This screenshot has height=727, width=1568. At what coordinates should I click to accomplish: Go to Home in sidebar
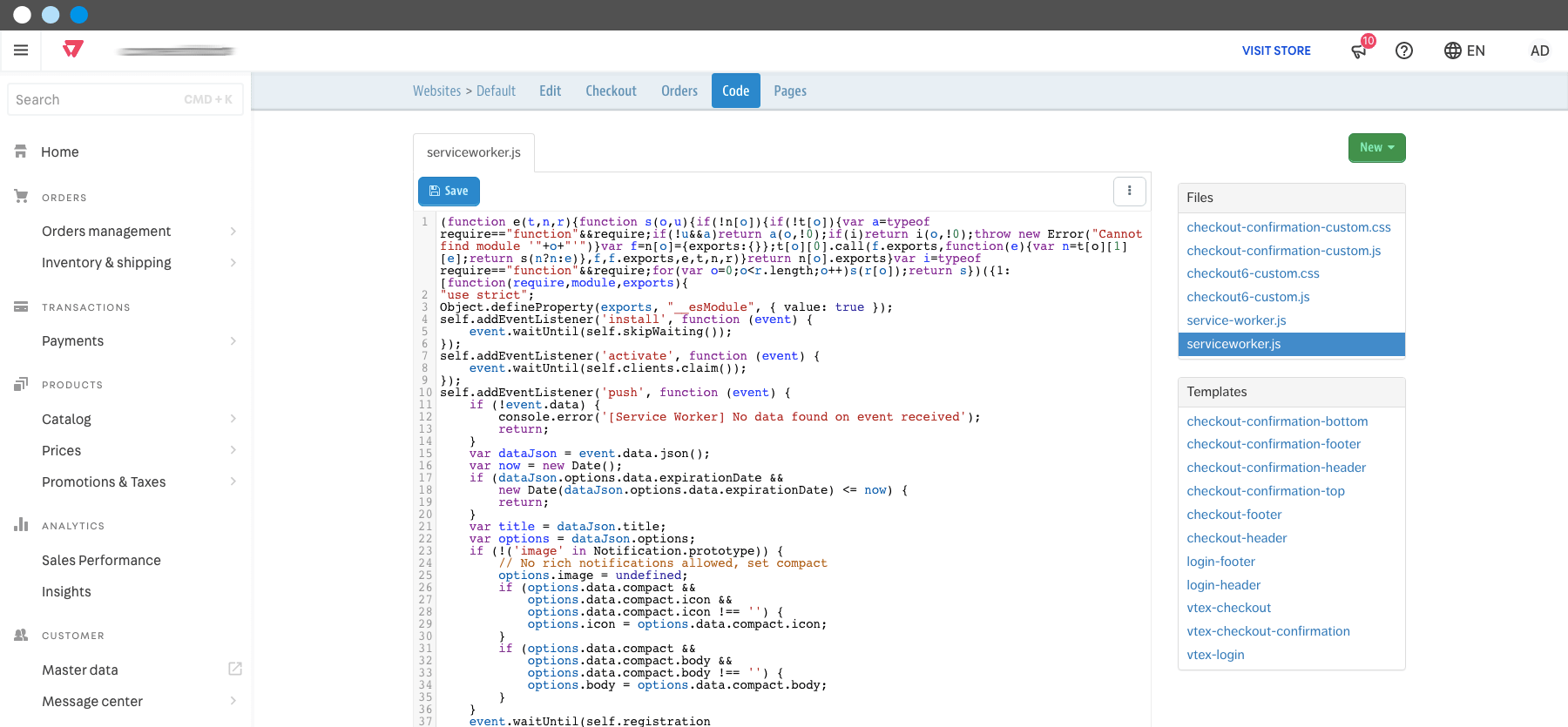point(59,151)
